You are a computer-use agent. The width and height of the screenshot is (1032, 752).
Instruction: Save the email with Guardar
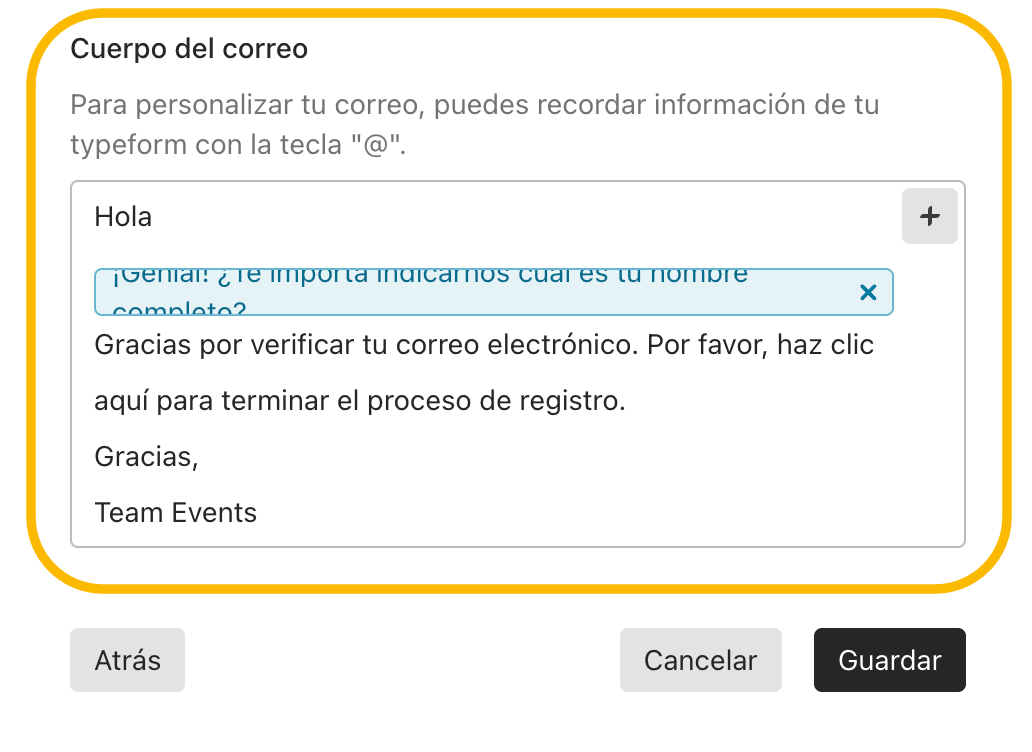coord(889,660)
